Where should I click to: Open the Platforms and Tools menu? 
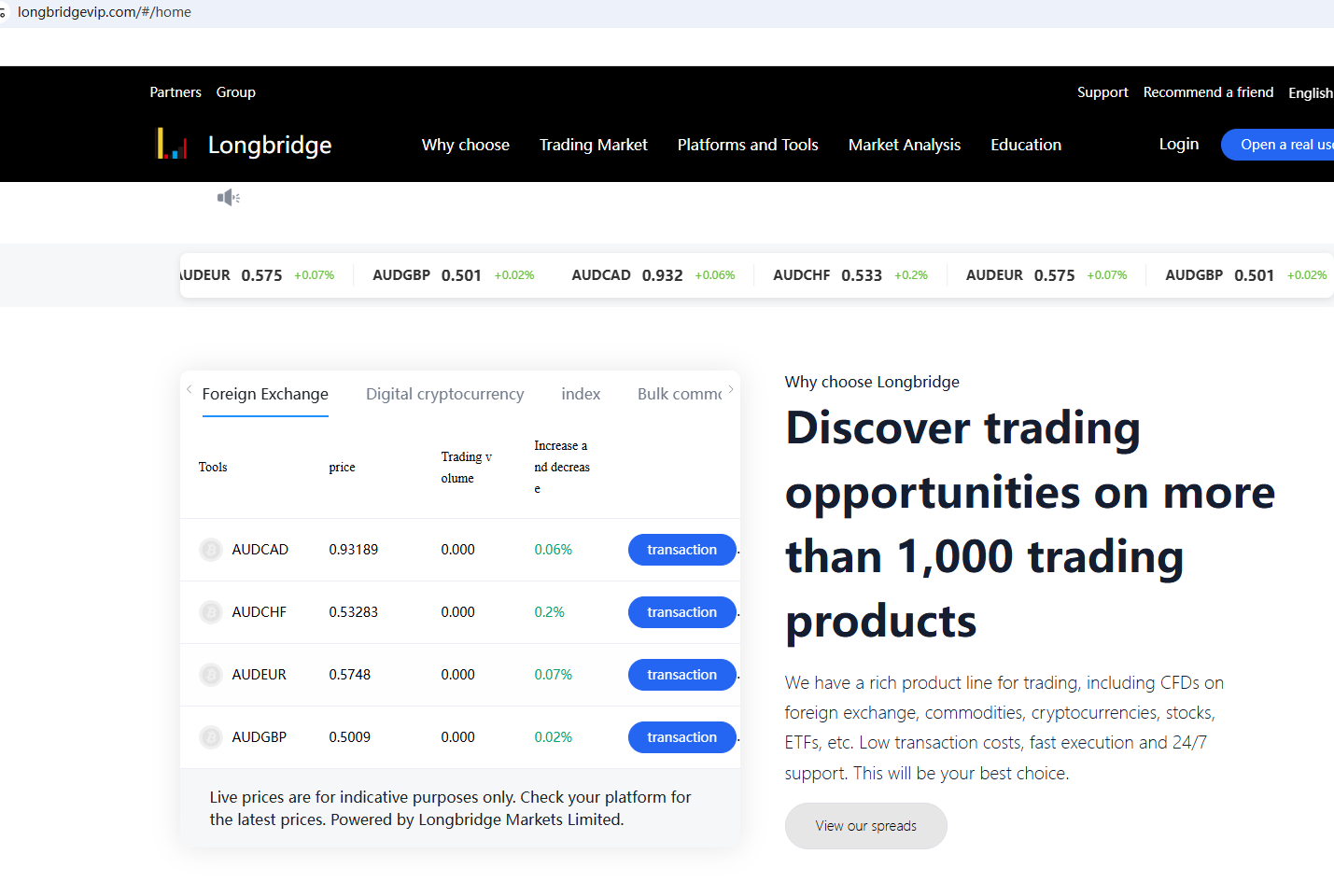point(748,145)
